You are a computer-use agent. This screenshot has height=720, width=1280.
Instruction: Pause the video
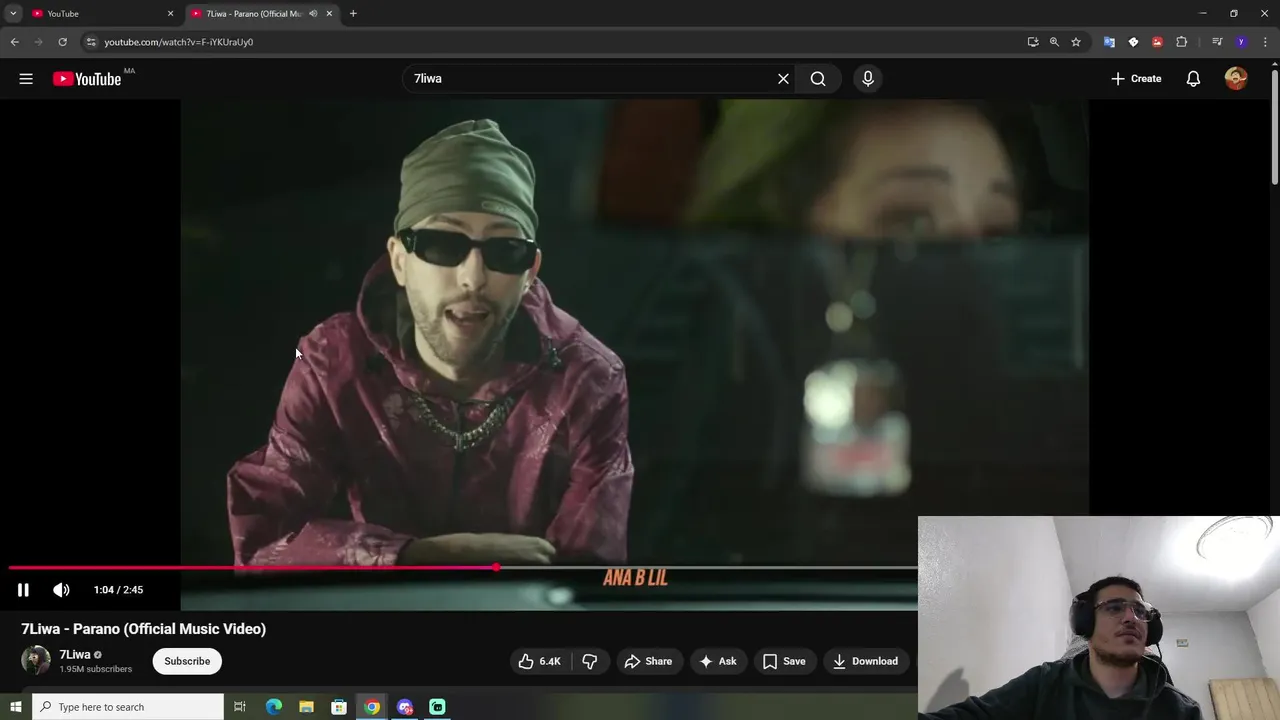pyautogui.click(x=23, y=590)
